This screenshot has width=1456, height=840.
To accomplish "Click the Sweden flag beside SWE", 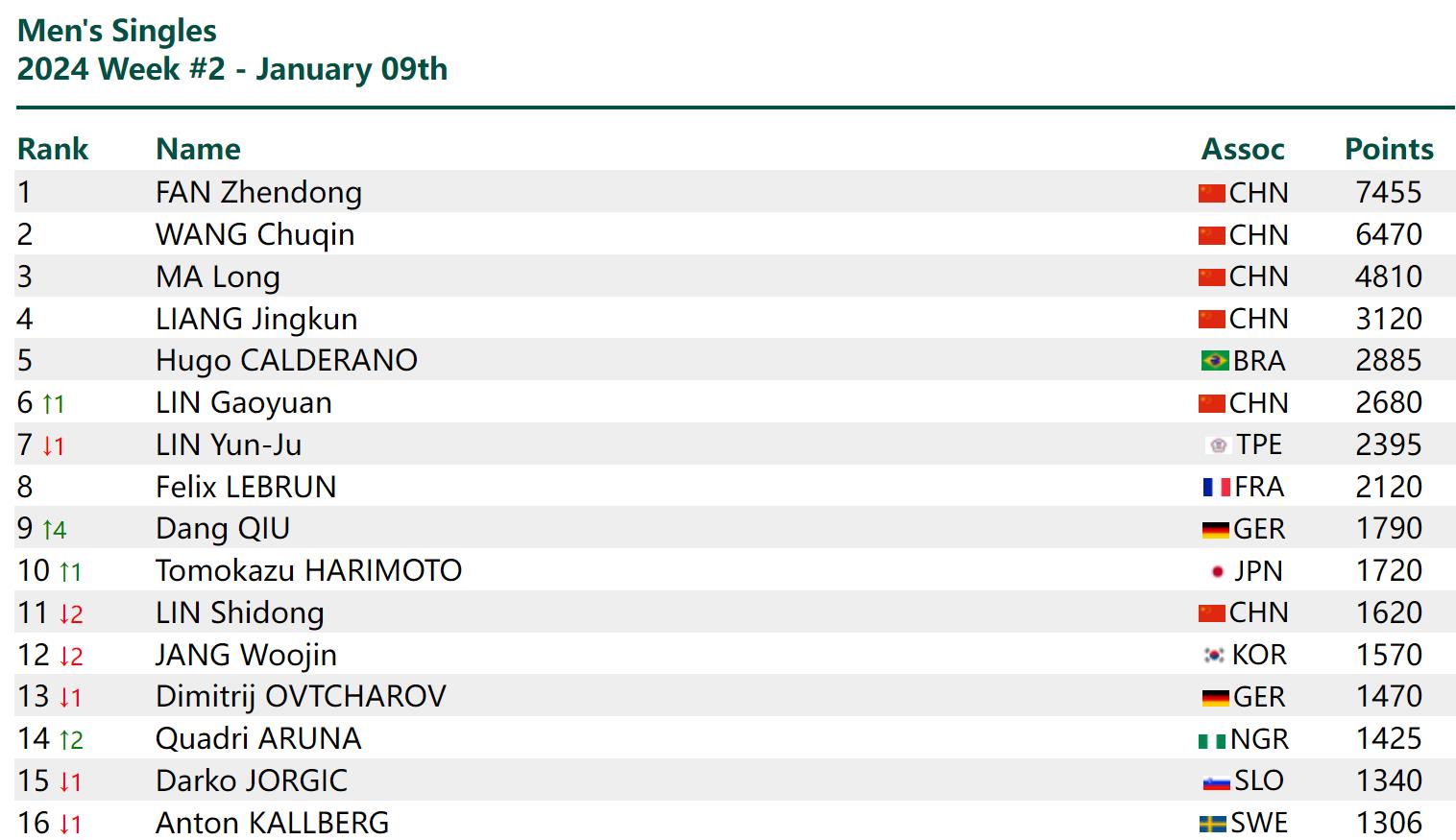I will click(x=1213, y=825).
